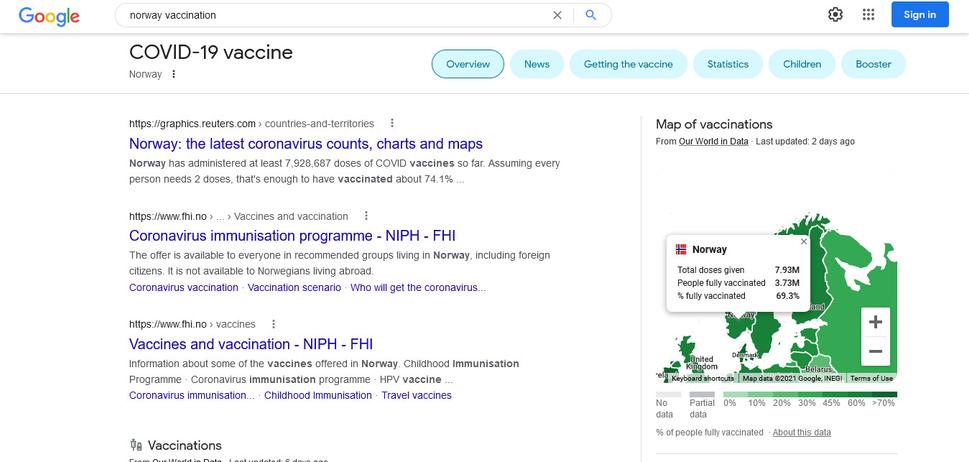Zoom out on the vaccination map

[875, 351]
